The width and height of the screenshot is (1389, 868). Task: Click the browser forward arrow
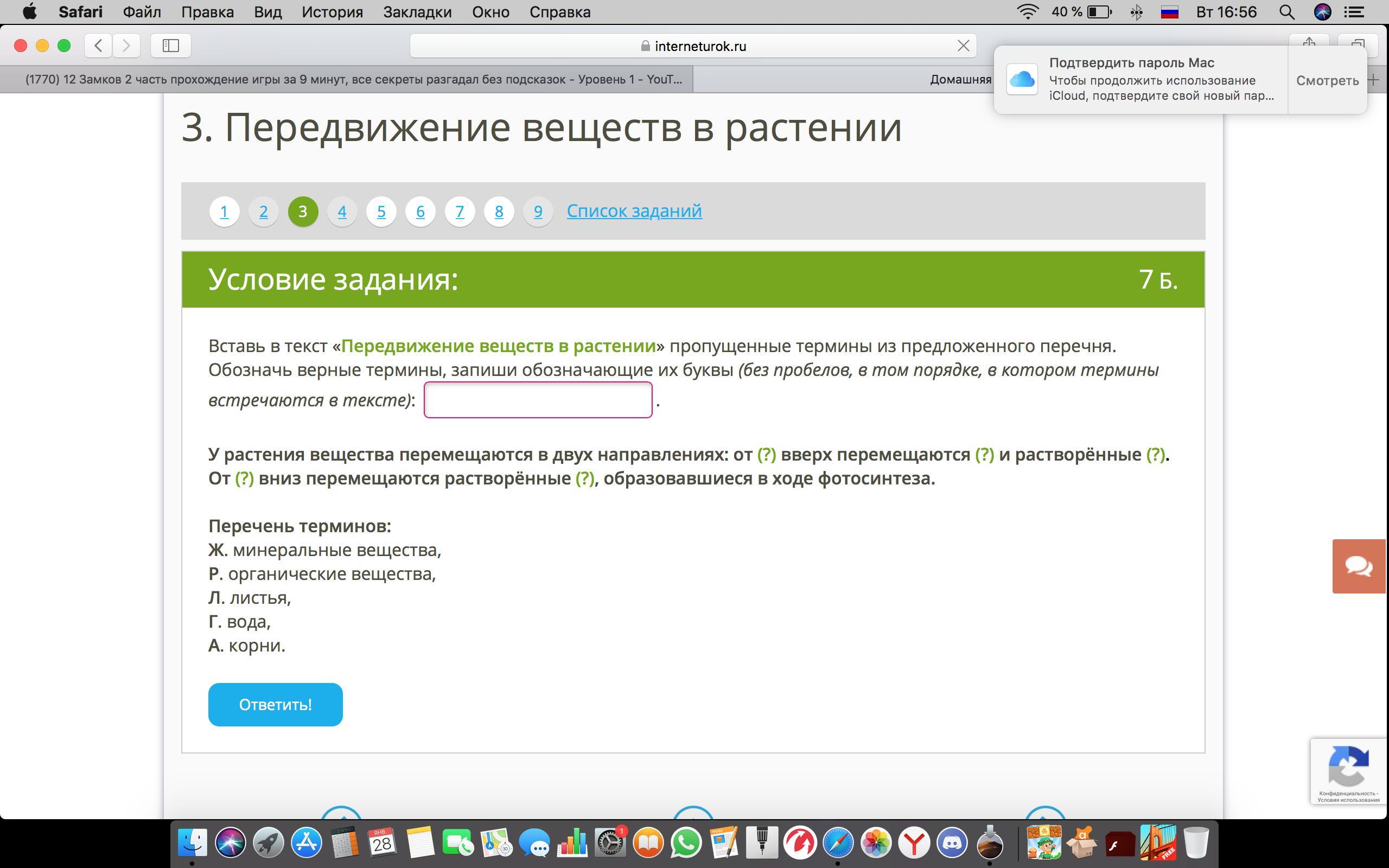126,46
